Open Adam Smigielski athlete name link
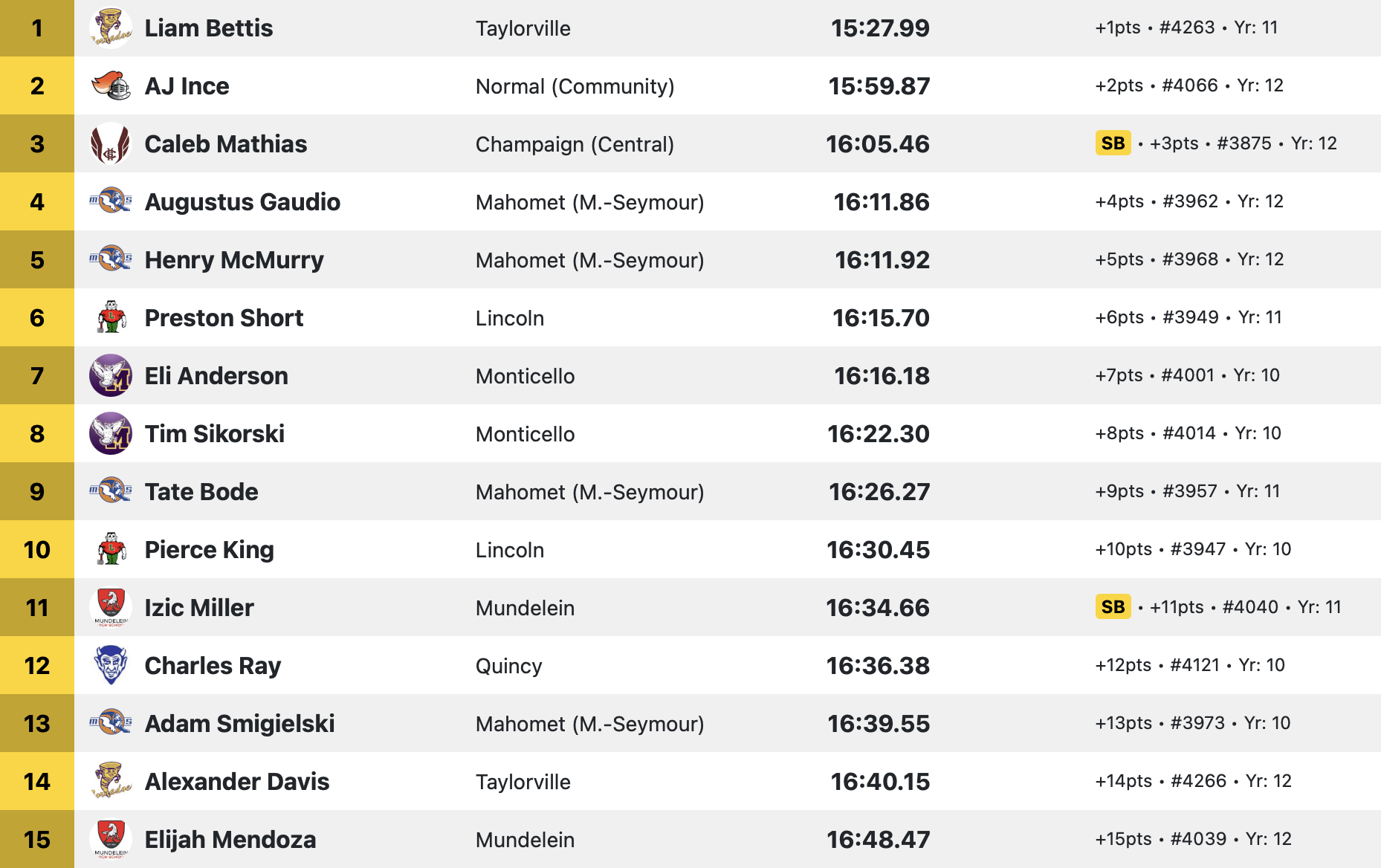 [239, 724]
